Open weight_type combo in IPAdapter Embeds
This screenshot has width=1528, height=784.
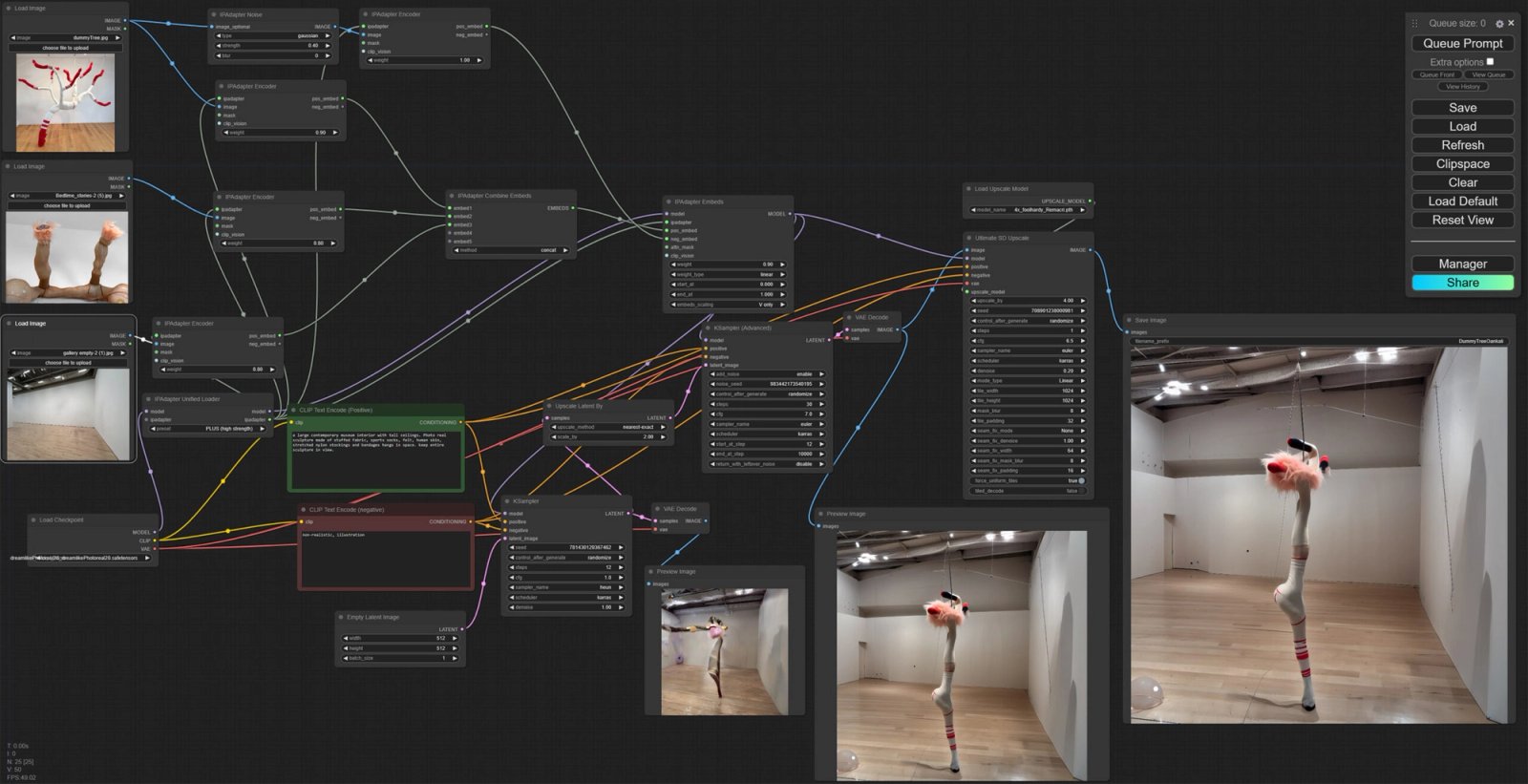pos(728,274)
